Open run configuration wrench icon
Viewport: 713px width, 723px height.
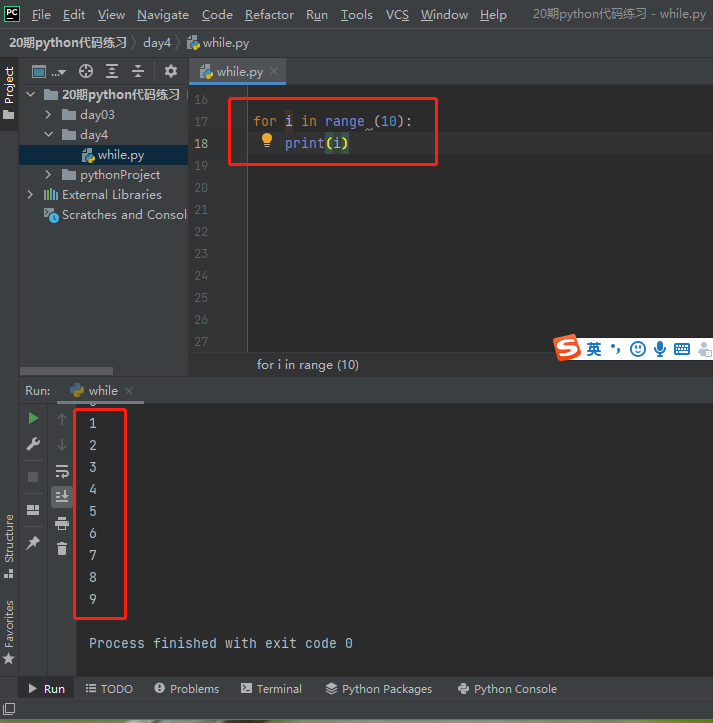click(33, 444)
